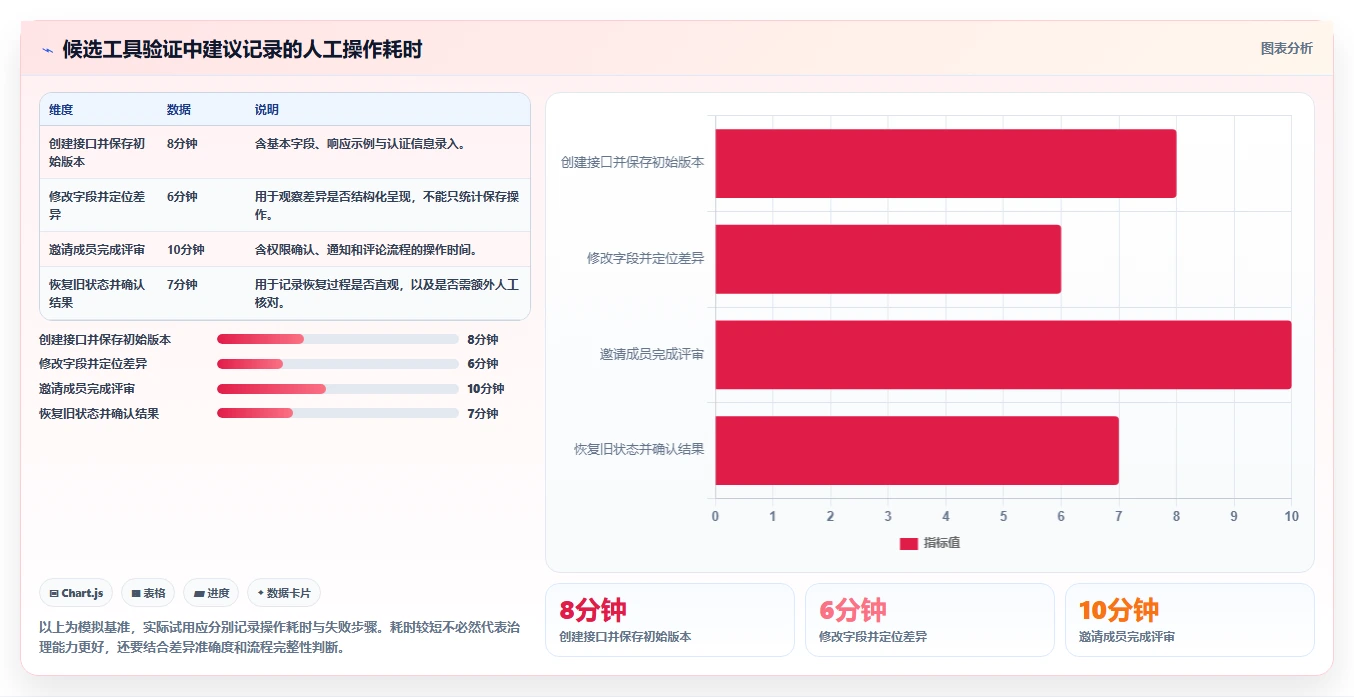The width and height of the screenshot is (1354, 697).
Task: Click the 8分钟 data card
Action: 670,620
